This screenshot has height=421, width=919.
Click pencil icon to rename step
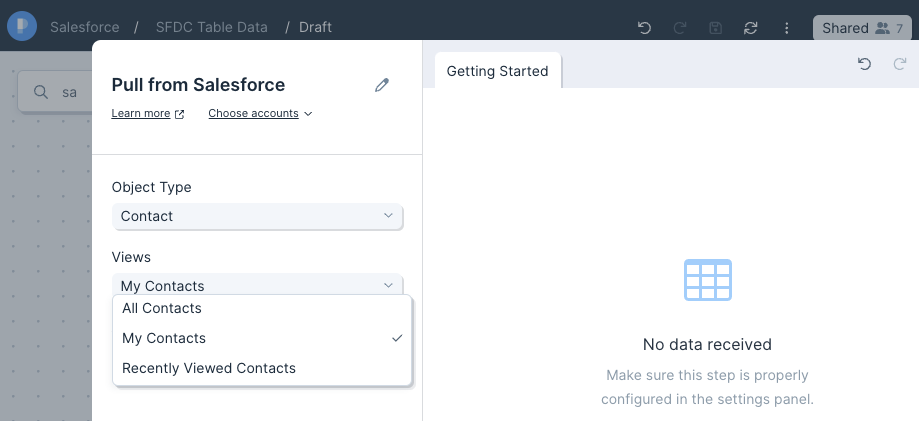click(382, 85)
